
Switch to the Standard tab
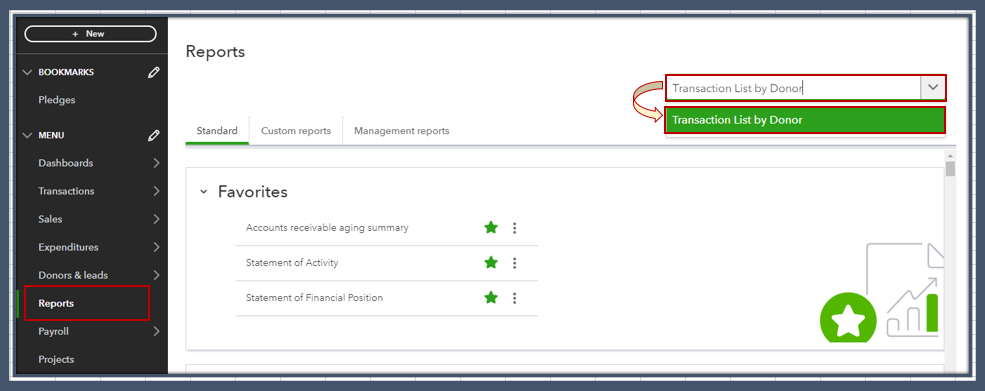pos(217,131)
